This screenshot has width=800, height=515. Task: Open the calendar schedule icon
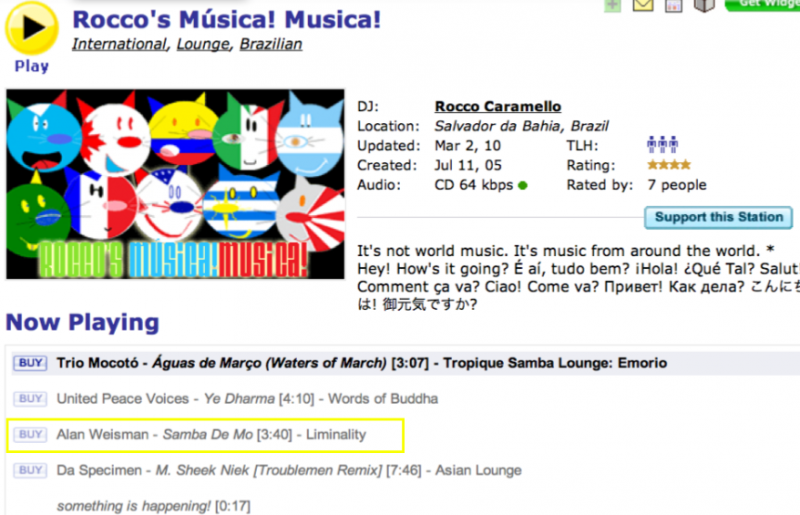point(673,5)
